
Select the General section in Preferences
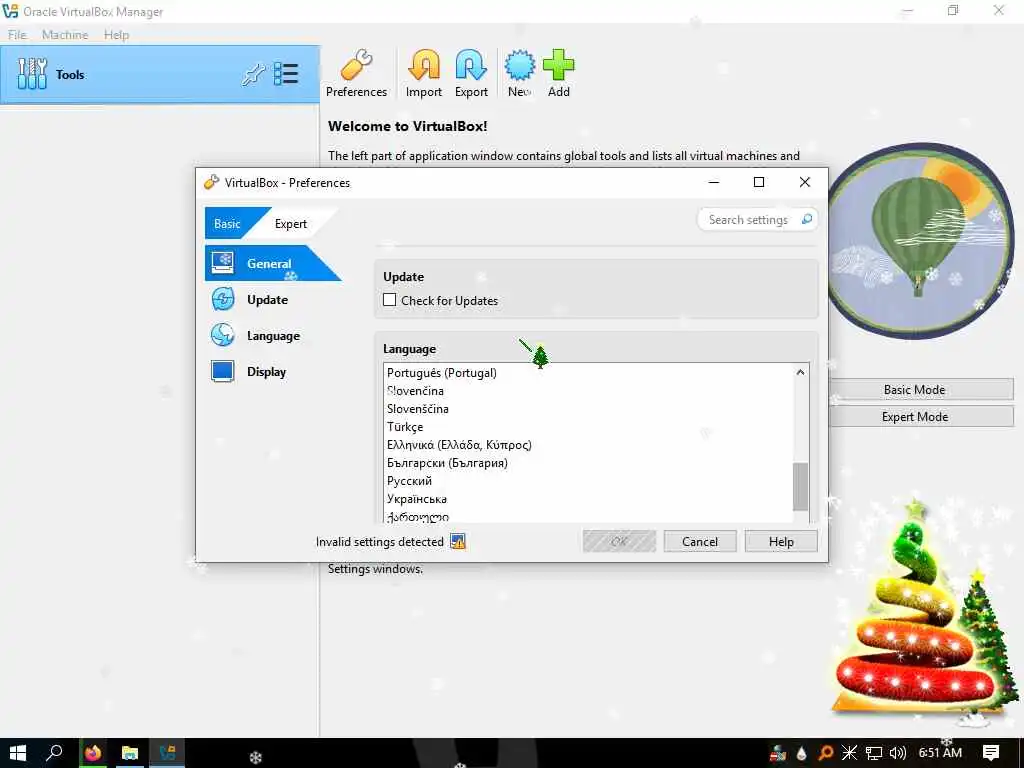pos(271,263)
